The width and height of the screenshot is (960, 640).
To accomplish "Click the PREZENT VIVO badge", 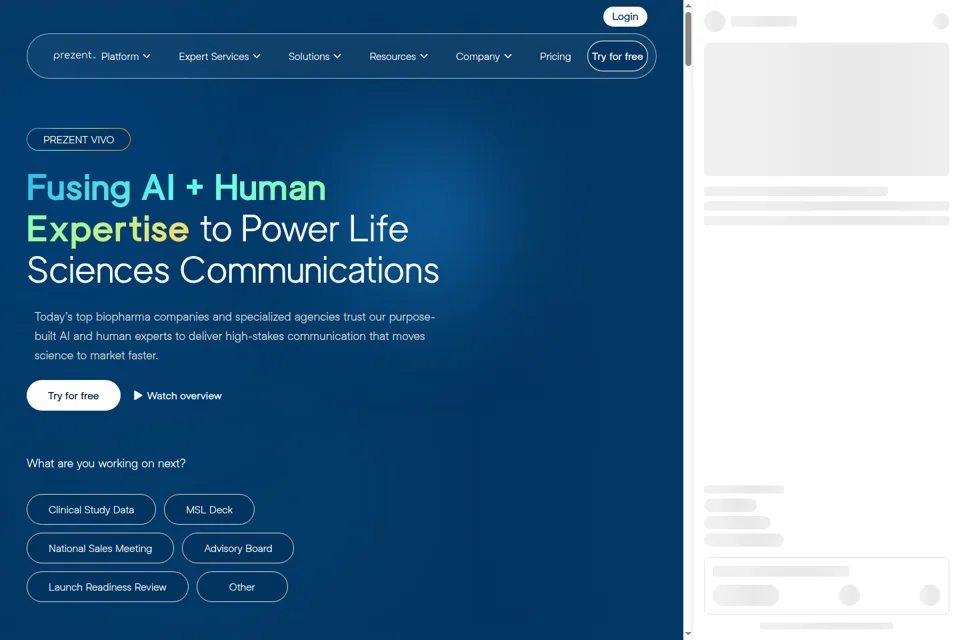I will (78, 140).
